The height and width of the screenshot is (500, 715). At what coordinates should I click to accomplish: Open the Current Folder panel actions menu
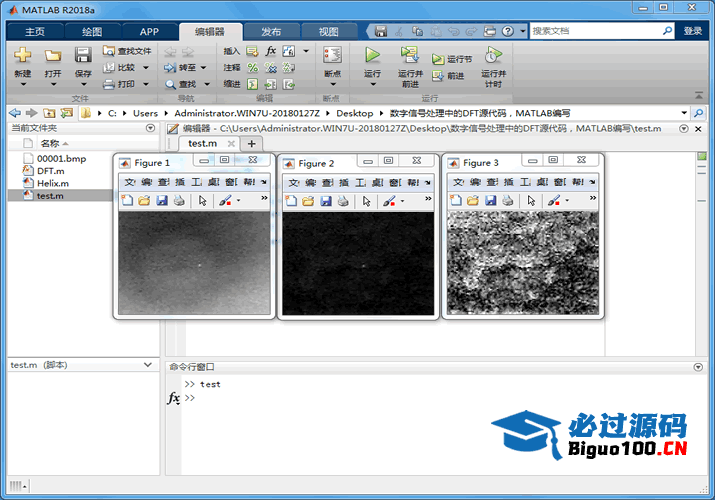tap(150, 128)
